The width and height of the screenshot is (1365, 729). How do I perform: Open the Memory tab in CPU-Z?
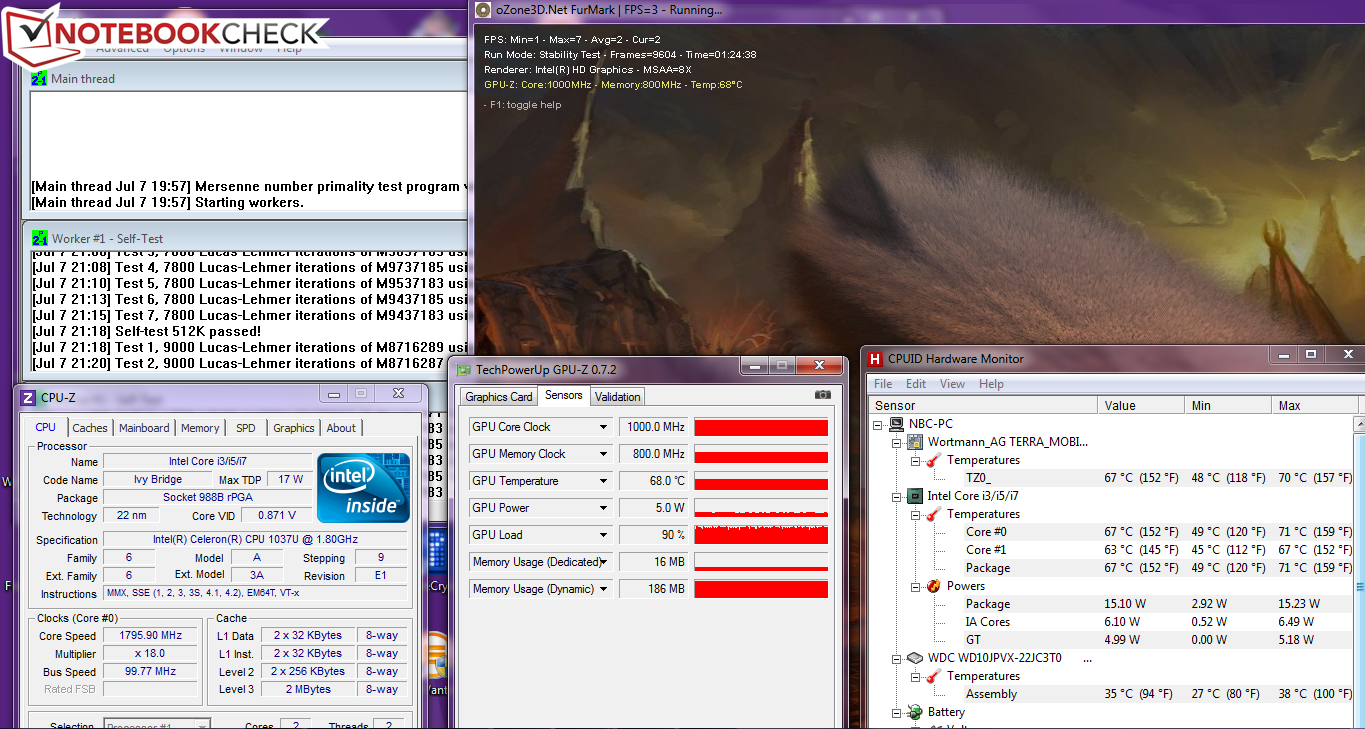[x=200, y=428]
